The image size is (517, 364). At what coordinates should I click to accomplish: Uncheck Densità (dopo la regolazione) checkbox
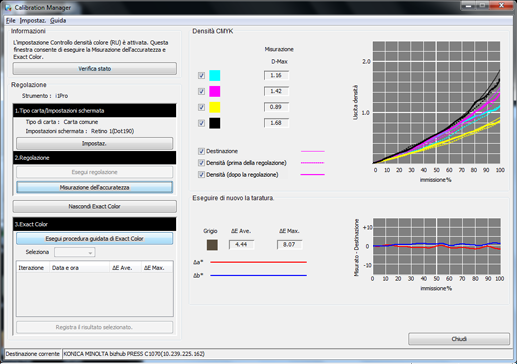coord(201,175)
